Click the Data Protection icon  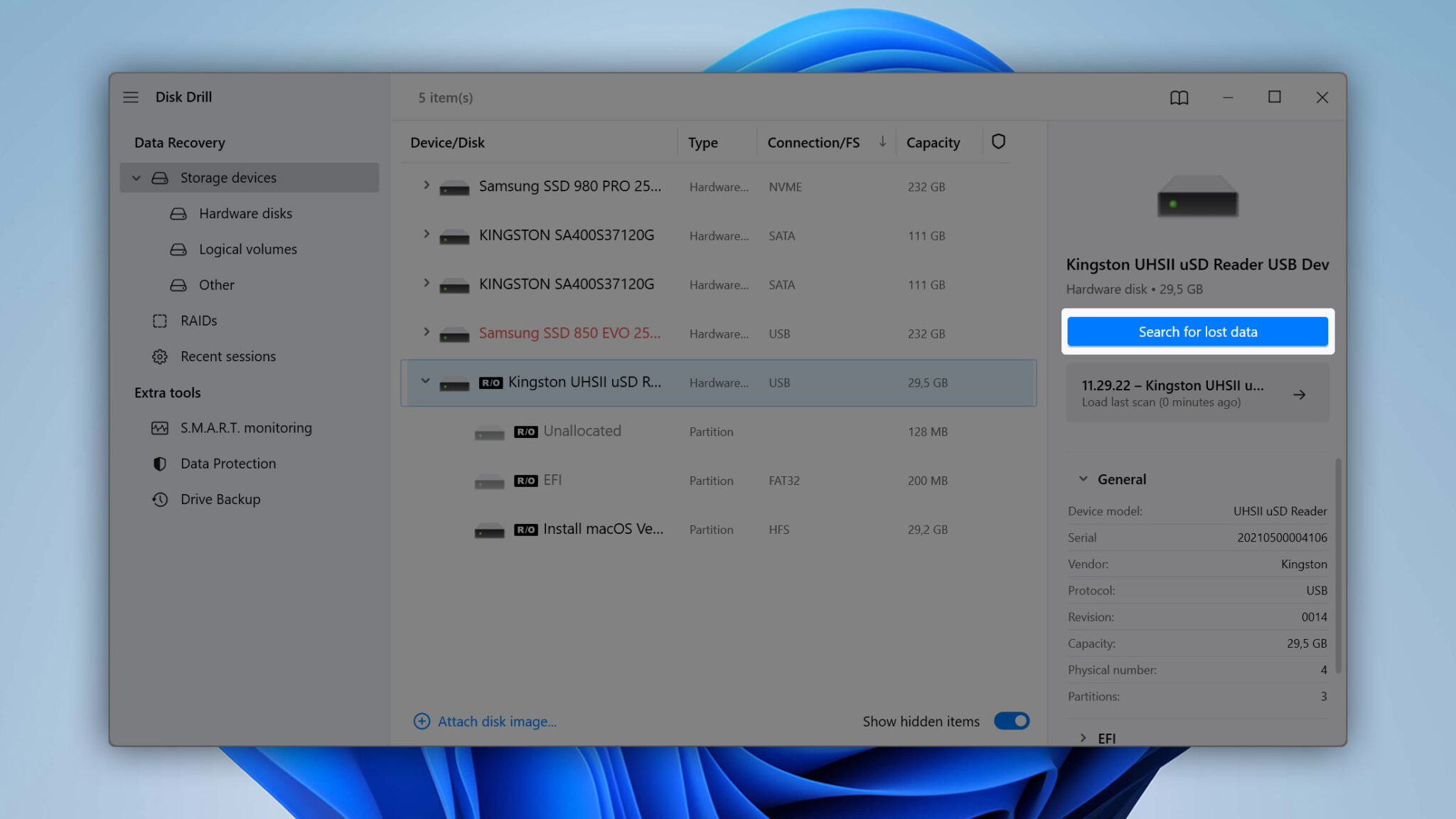[159, 463]
